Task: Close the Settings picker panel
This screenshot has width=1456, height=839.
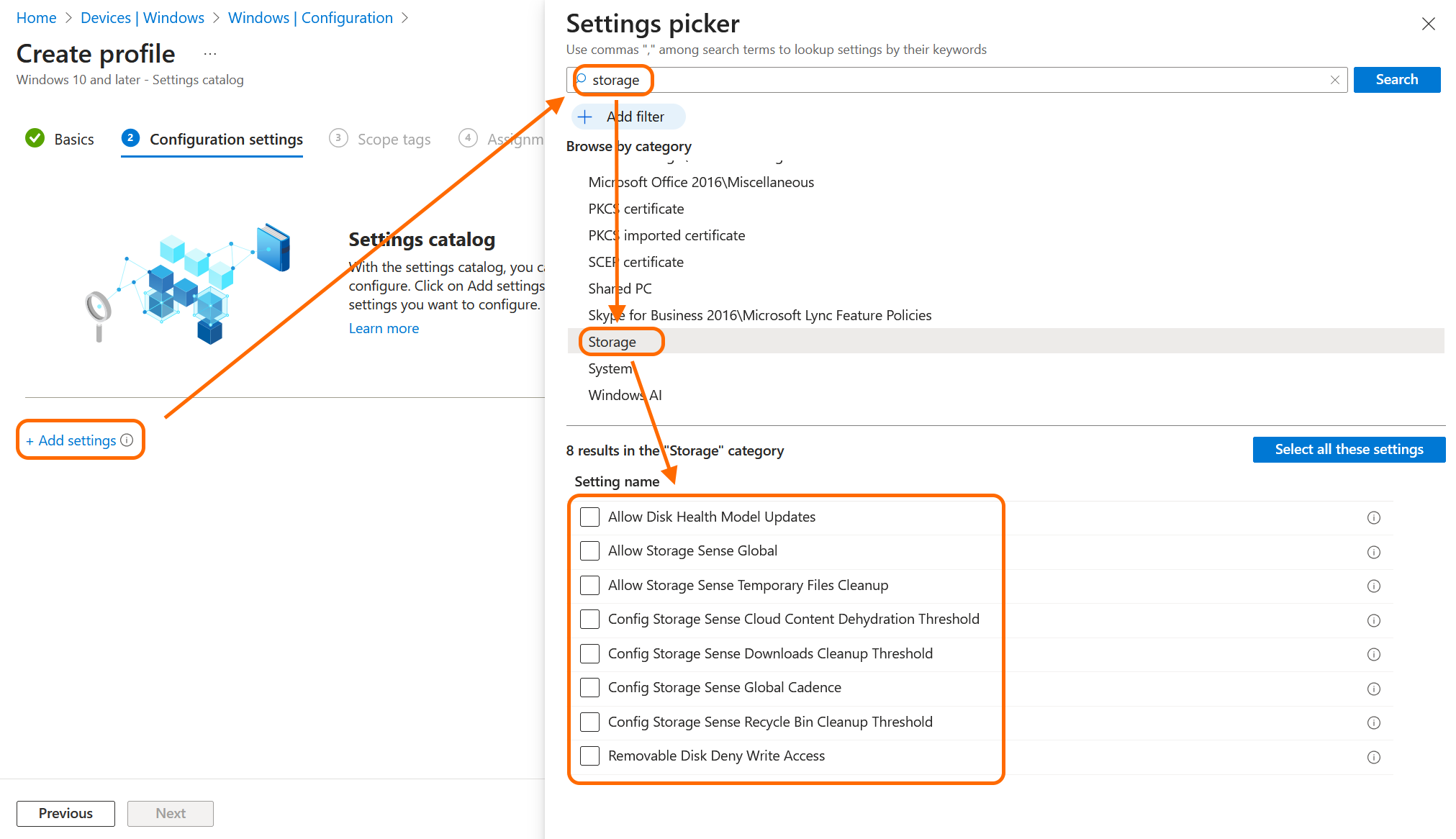Action: tap(1428, 24)
